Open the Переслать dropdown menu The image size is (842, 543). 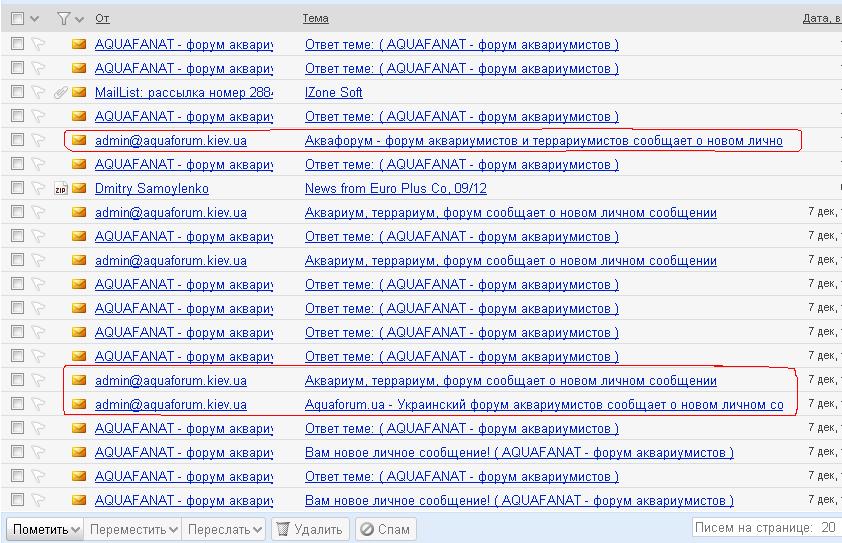pos(225,529)
